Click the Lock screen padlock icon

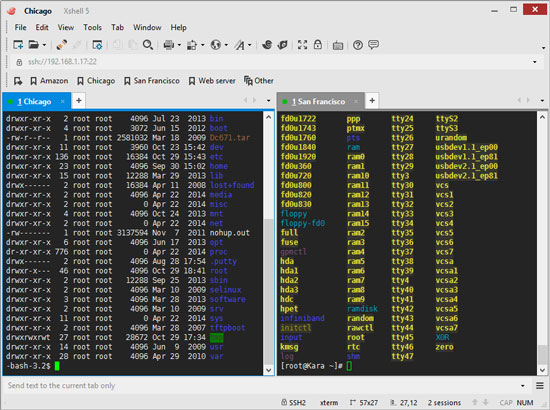(318, 45)
